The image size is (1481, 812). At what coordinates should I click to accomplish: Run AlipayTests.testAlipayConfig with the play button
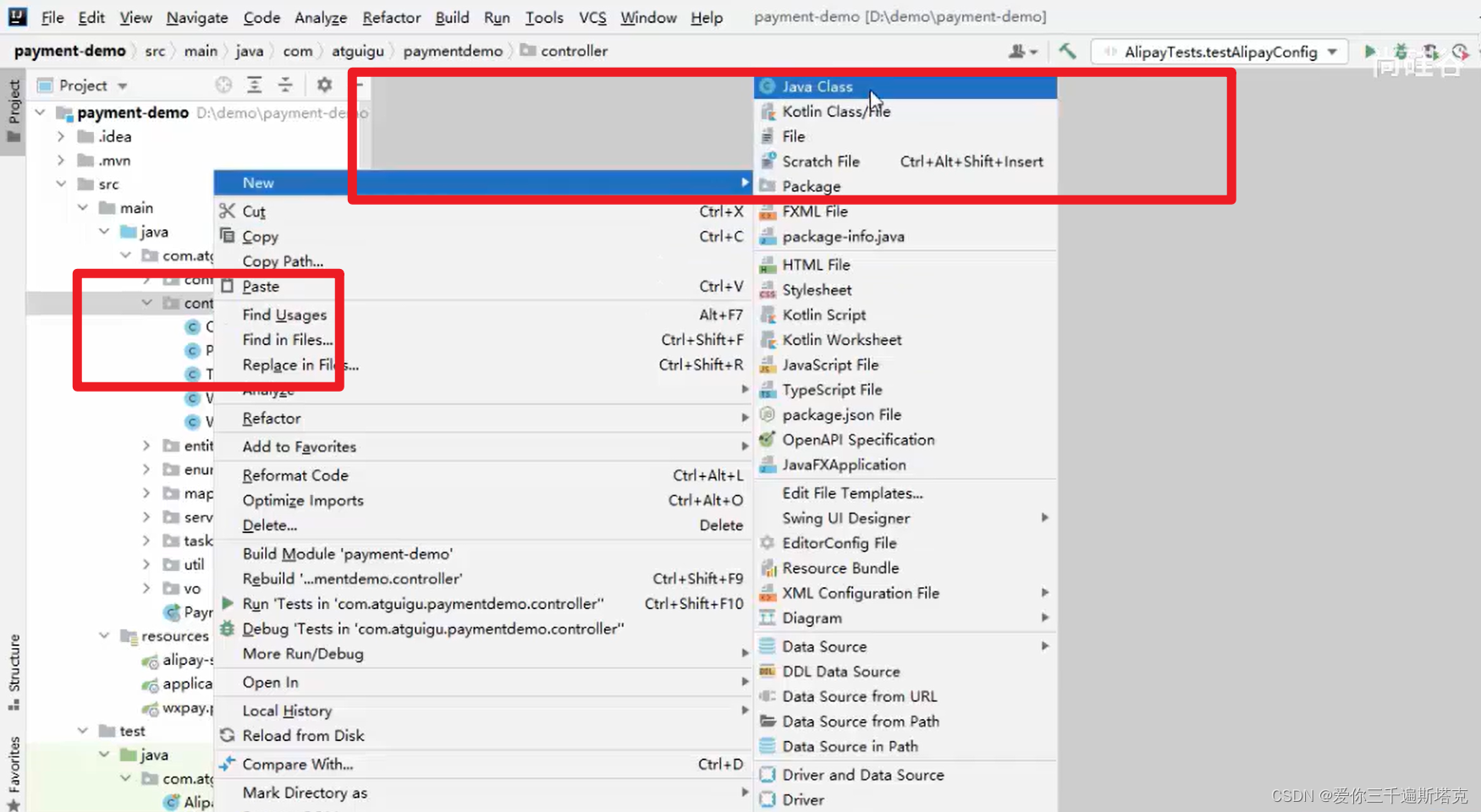[1370, 52]
